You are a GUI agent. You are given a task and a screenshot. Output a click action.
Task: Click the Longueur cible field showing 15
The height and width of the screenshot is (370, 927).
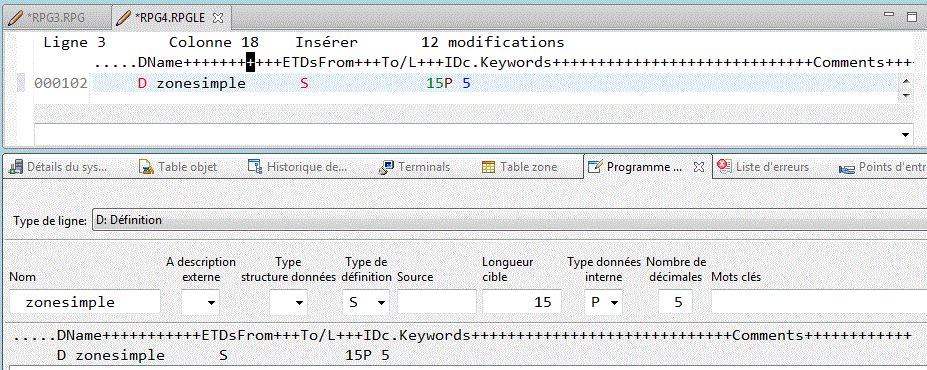point(522,302)
